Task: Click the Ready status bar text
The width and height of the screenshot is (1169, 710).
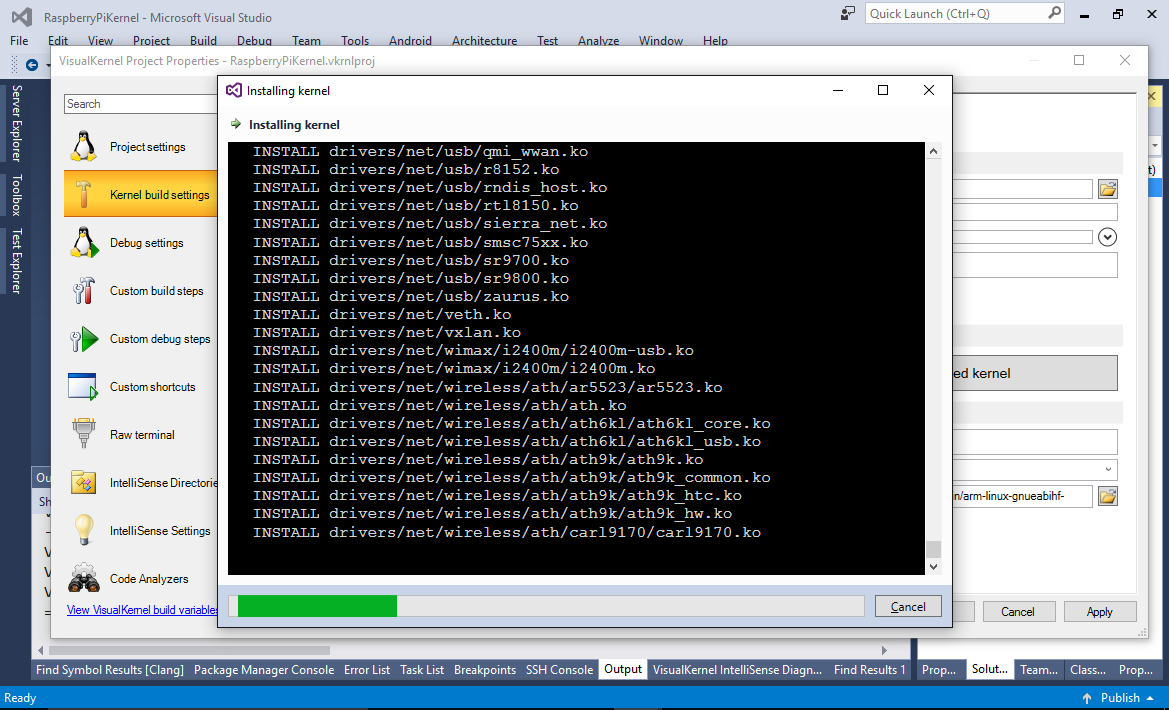Action: coord(20,698)
